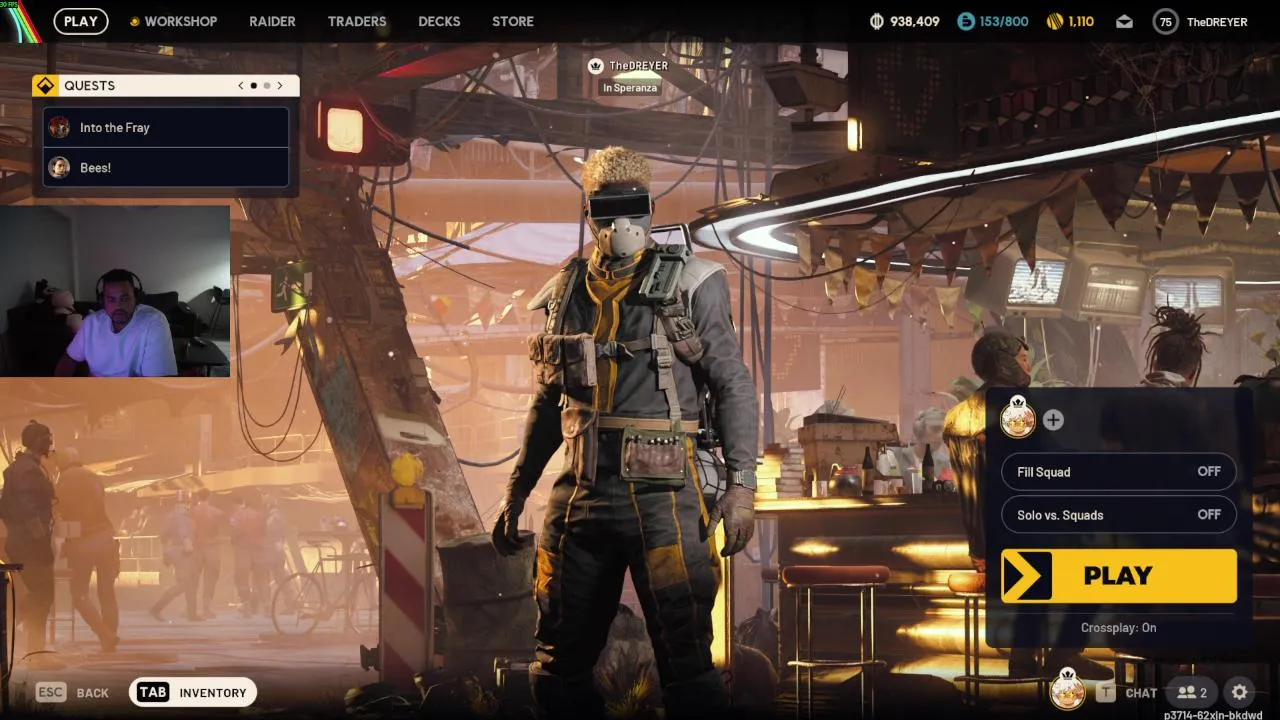Open the PLAY tab in top navigation
Screen dimensions: 1280x720
point(81,21)
